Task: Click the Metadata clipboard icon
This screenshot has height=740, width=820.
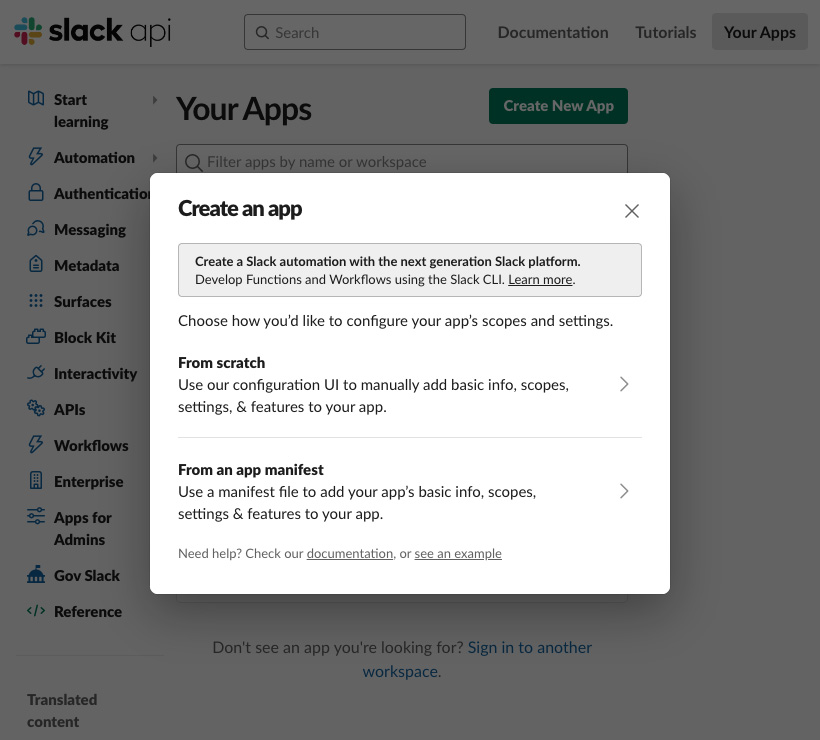Action: (36, 264)
